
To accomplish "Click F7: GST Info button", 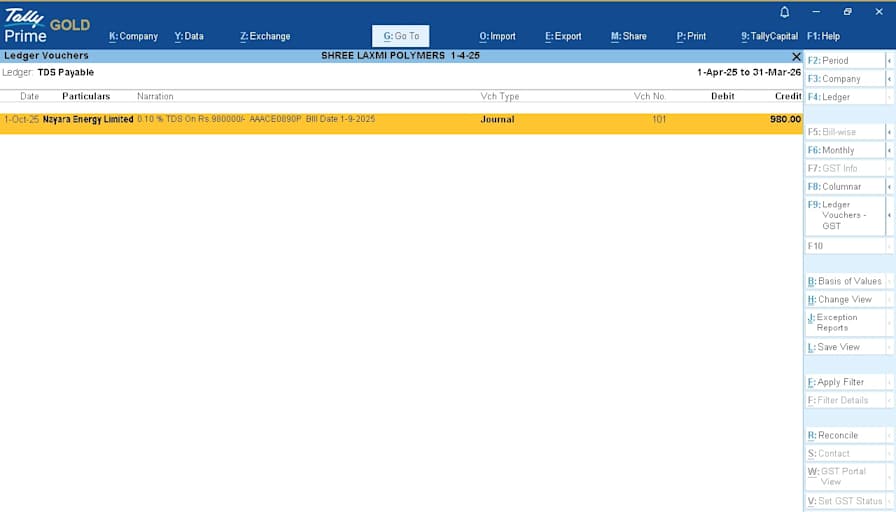I will (845, 169).
